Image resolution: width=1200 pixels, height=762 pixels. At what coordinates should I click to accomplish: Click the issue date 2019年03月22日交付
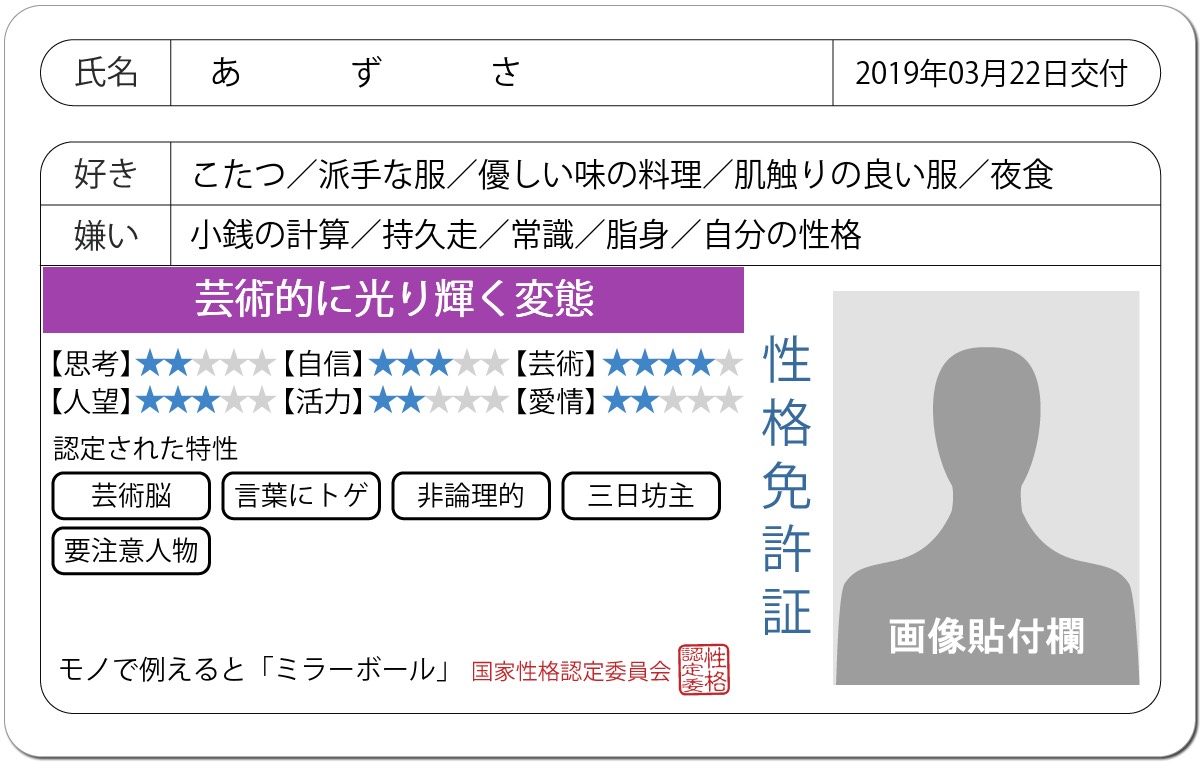991,73
